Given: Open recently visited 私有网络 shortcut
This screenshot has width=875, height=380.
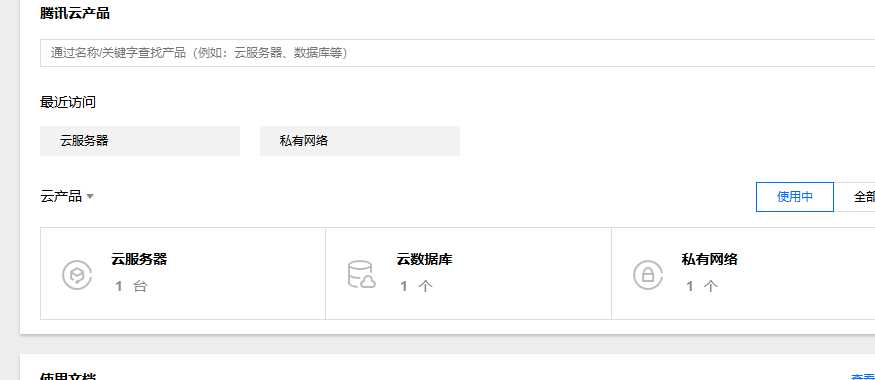Looking at the screenshot, I should click(x=360, y=141).
